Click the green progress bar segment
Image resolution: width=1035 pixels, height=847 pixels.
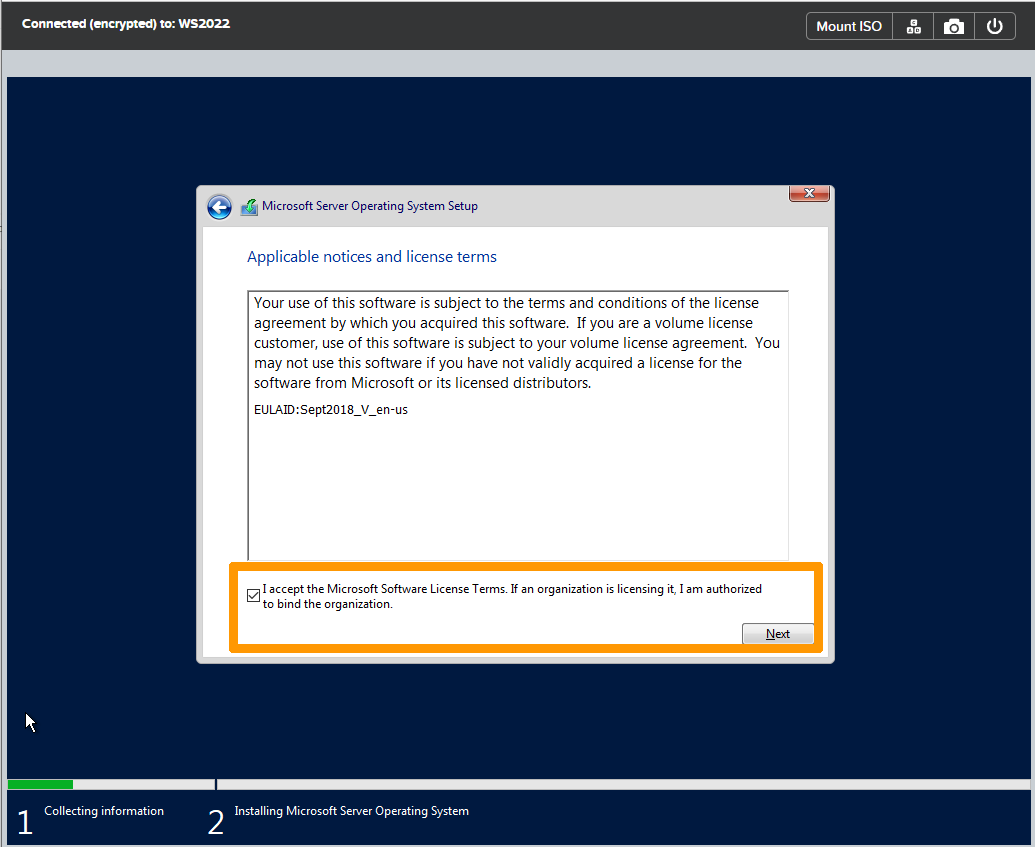pos(40,784)
